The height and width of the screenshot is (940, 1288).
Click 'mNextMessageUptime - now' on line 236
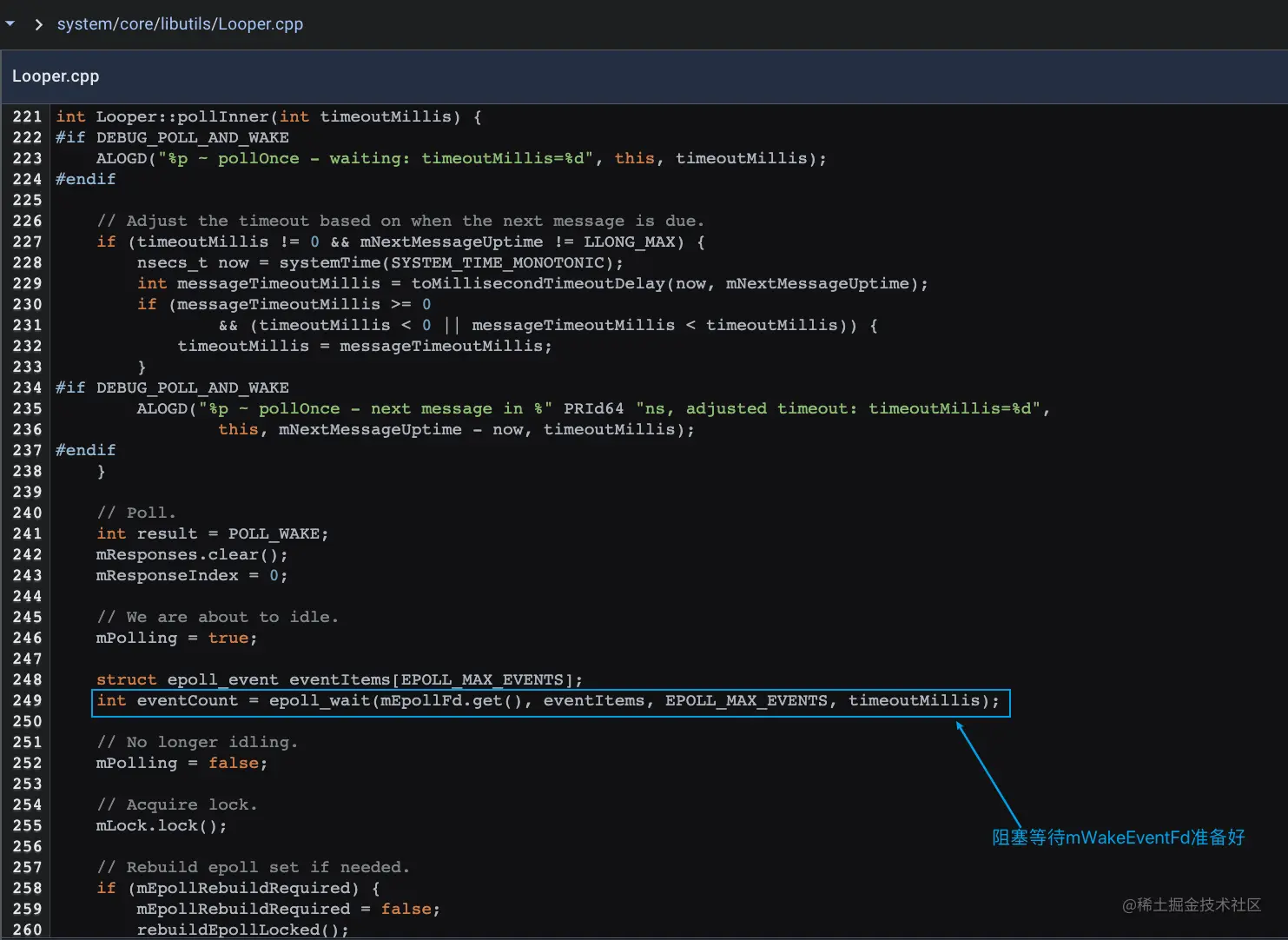400,429
